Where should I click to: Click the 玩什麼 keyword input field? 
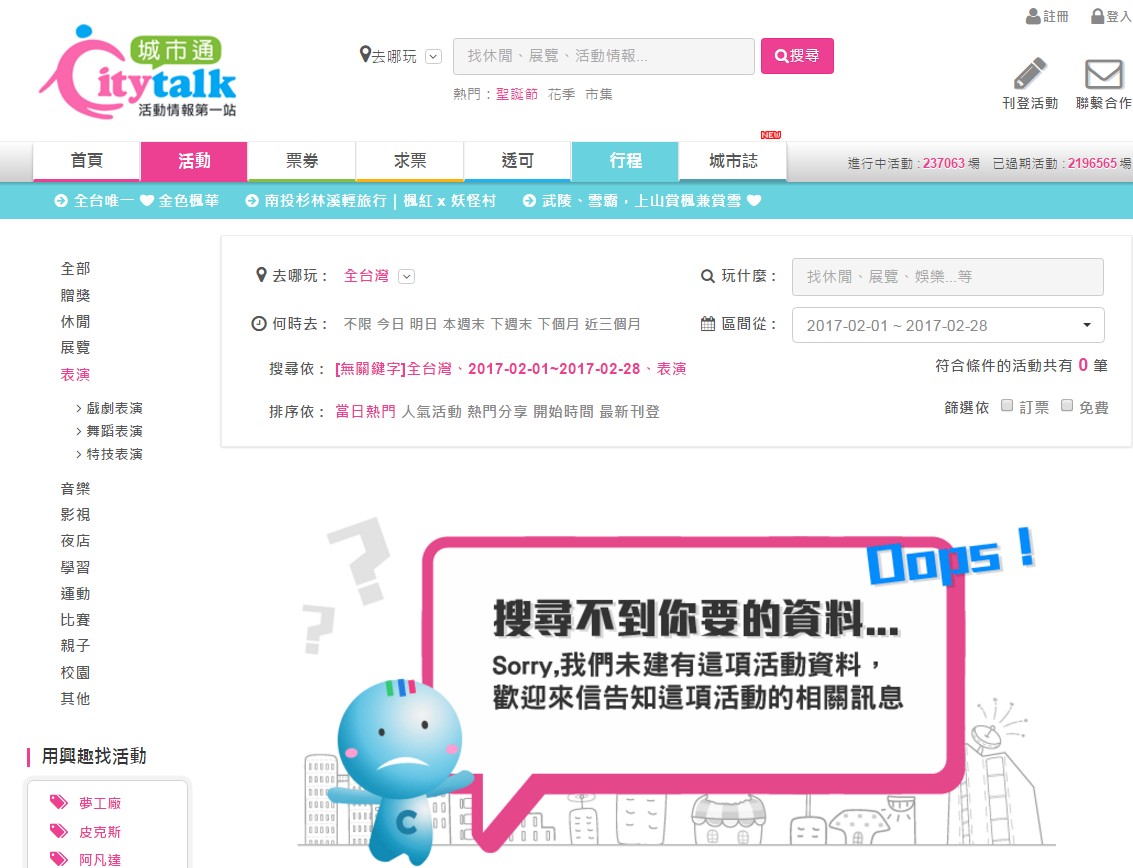point(947,277)
